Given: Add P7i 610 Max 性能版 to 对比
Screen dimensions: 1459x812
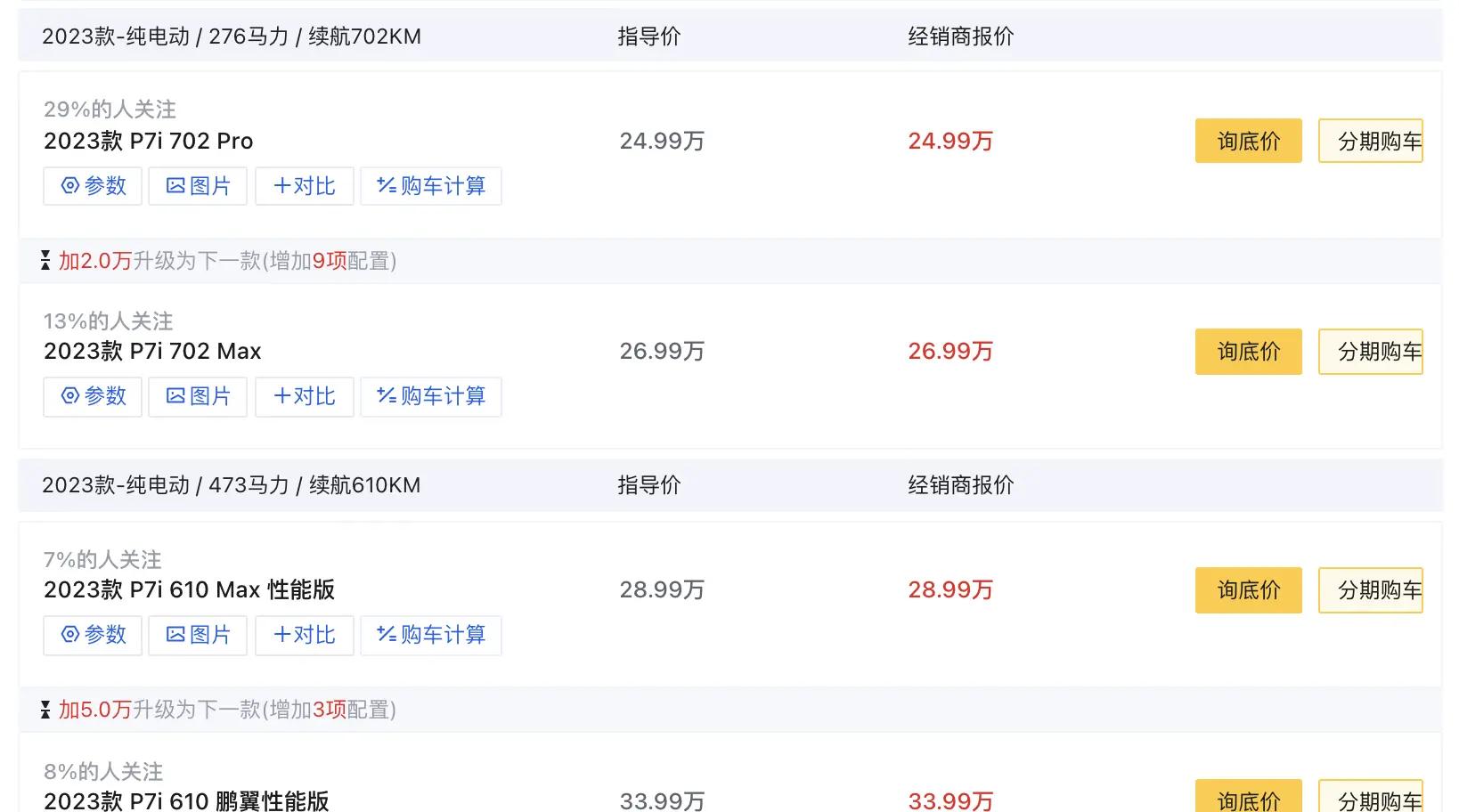Looking at the screenshot, I should click(x=305, y=635).
